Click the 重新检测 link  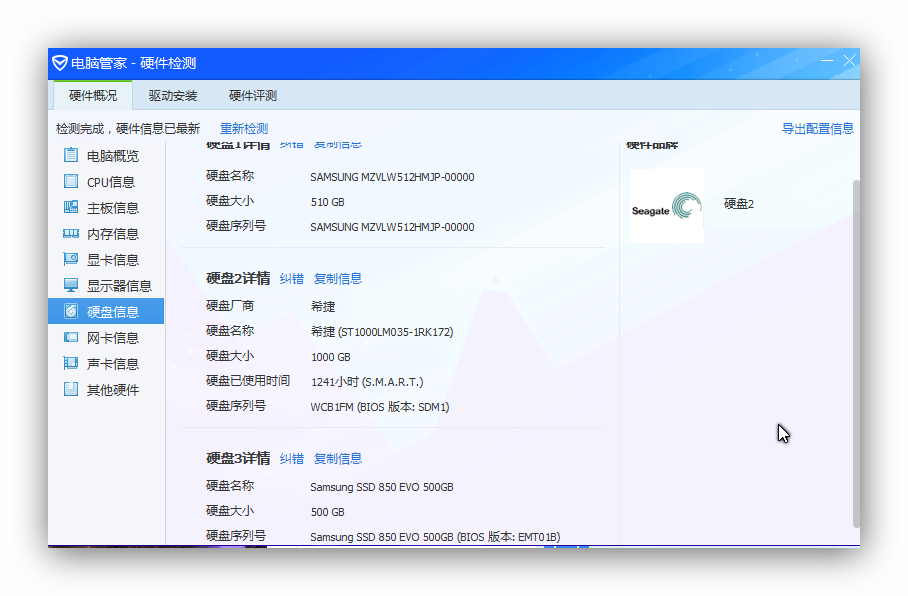tap(244, 129)
